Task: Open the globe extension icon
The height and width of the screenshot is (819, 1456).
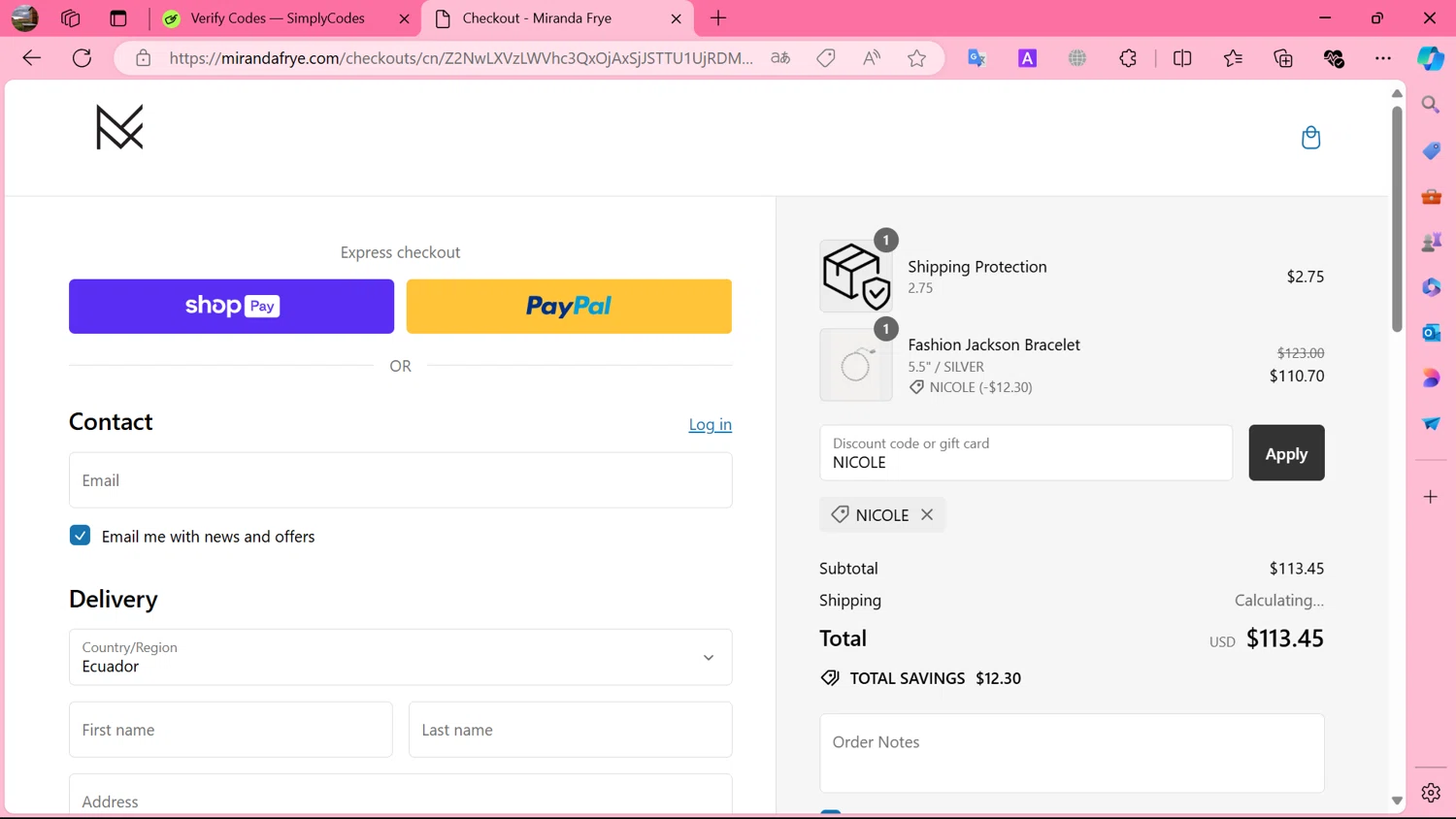Action: point(1077,58)
